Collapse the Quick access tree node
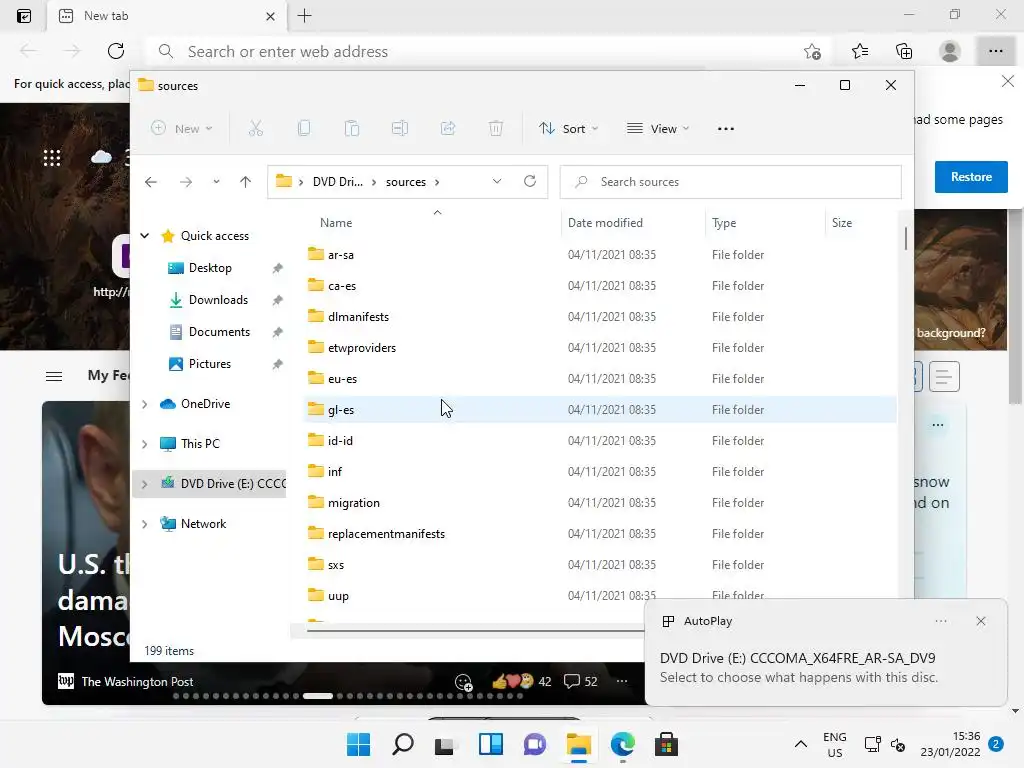This screenshot has width=1024, height=768. point(145,236)
